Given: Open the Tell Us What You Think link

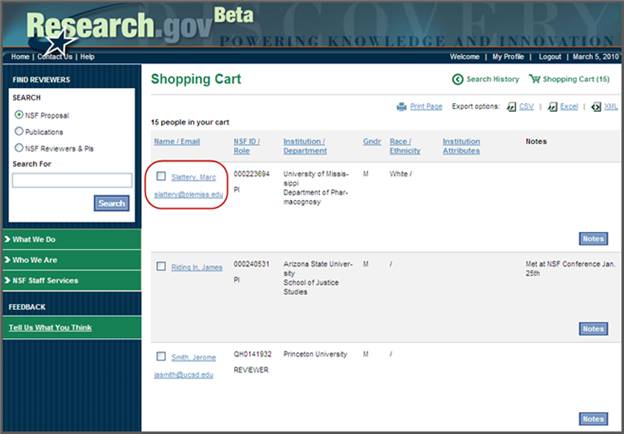Looking at the screenshot, I should click(50, 327).
